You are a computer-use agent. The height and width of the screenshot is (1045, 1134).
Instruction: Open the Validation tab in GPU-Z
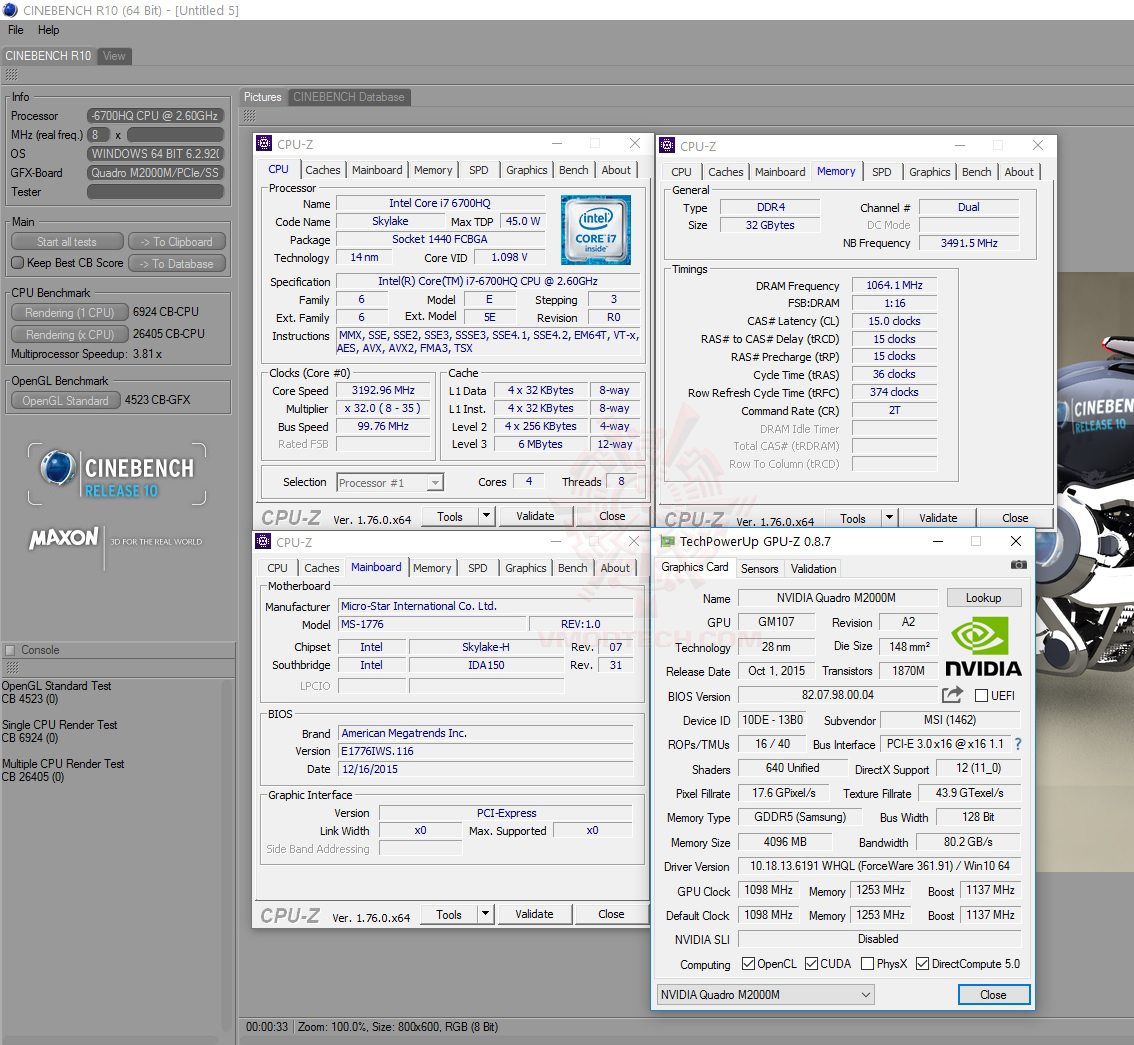click(814, 568)
